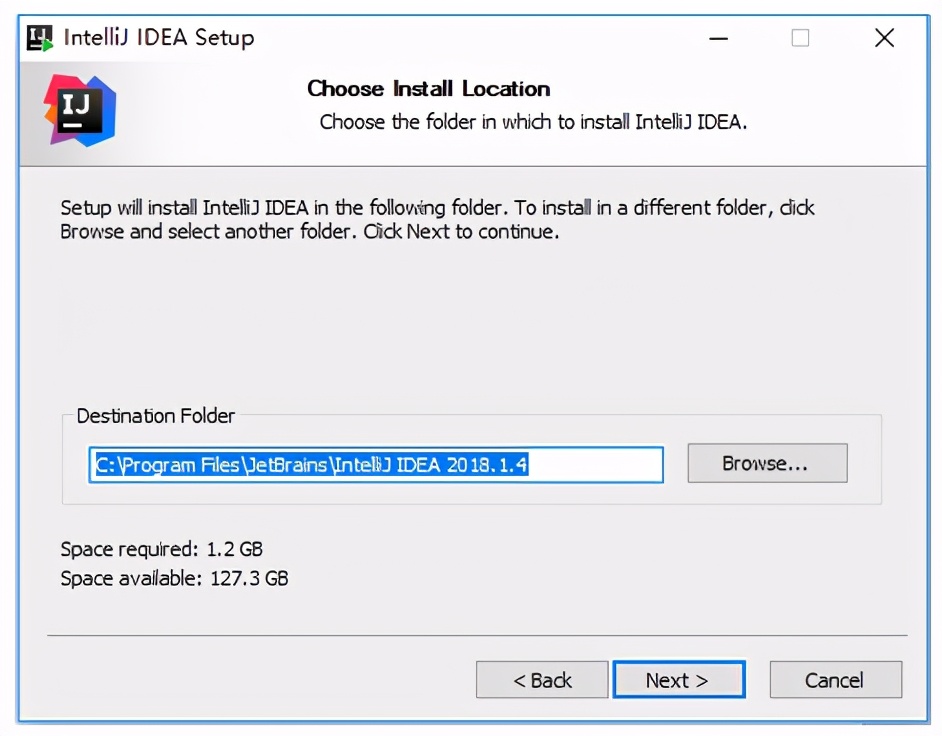Minimize the IntelliJ IDEA Setup window
The height and width of the screenshot is (736, 942).
[x=718, y=38]
